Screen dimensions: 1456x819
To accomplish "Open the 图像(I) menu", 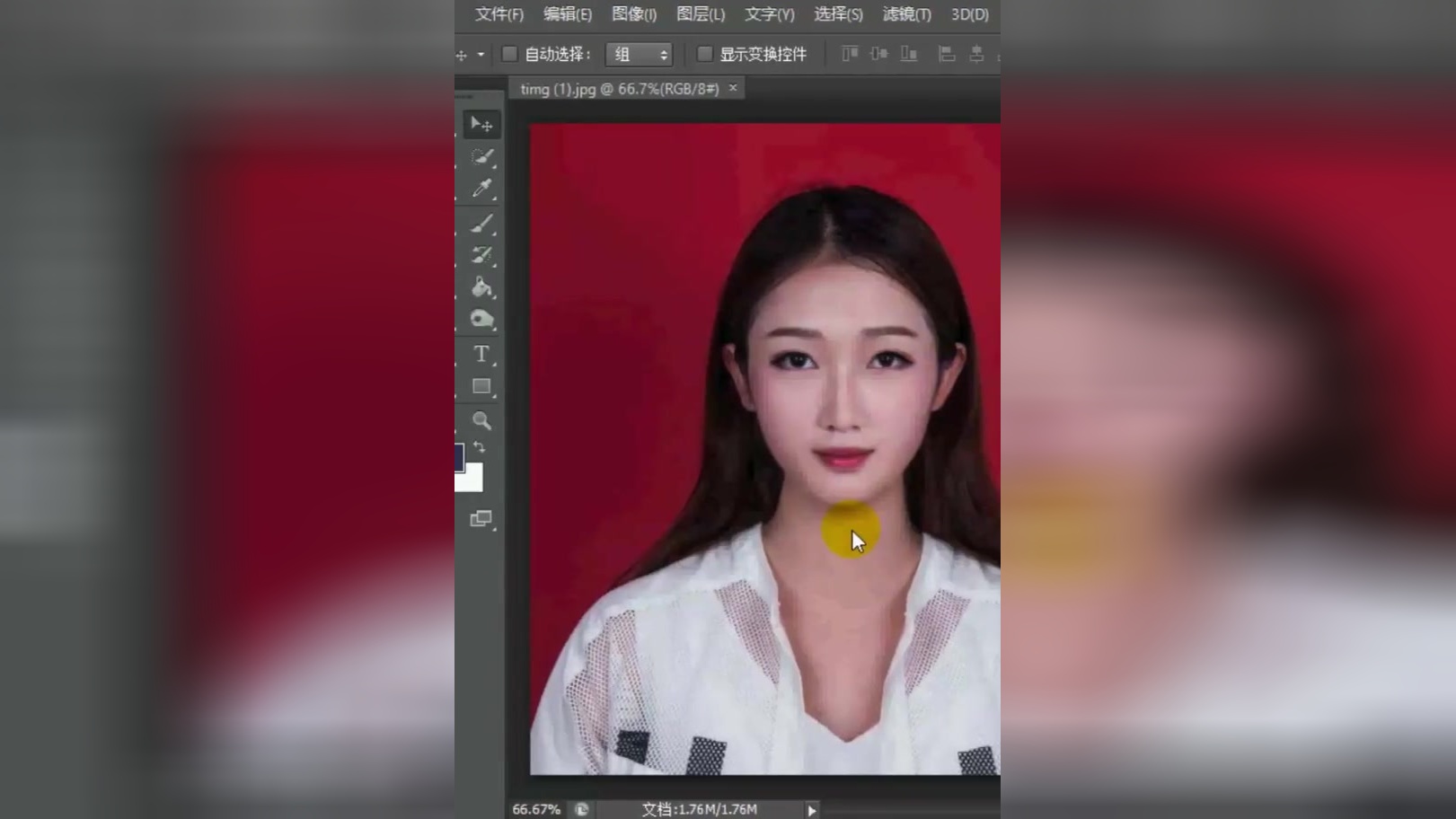I will tap(634, 14).
